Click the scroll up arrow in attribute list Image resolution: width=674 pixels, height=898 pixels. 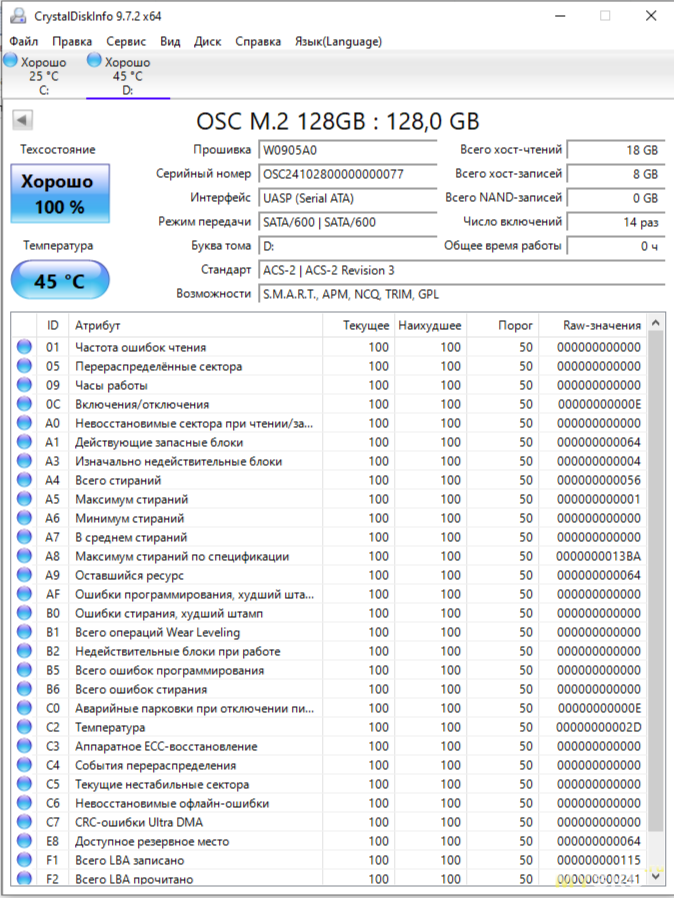(656, 324)
